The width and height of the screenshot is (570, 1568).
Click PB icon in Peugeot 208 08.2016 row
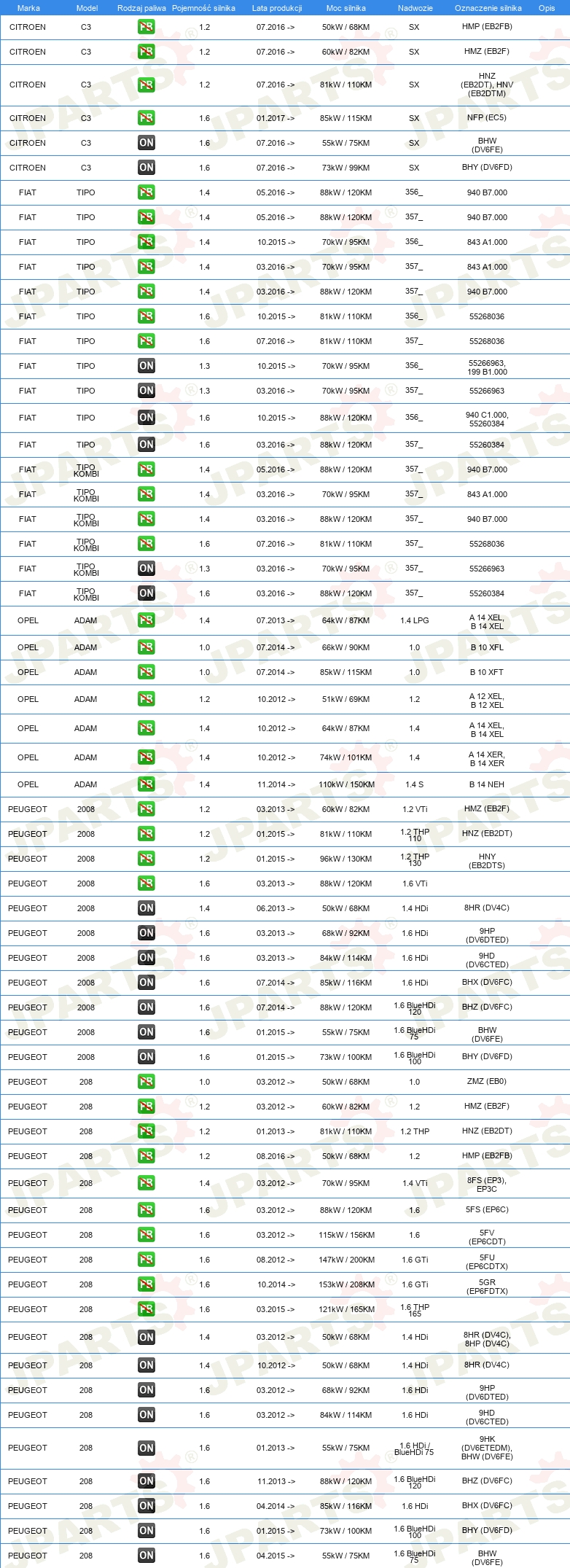(x=147, y=1156)
